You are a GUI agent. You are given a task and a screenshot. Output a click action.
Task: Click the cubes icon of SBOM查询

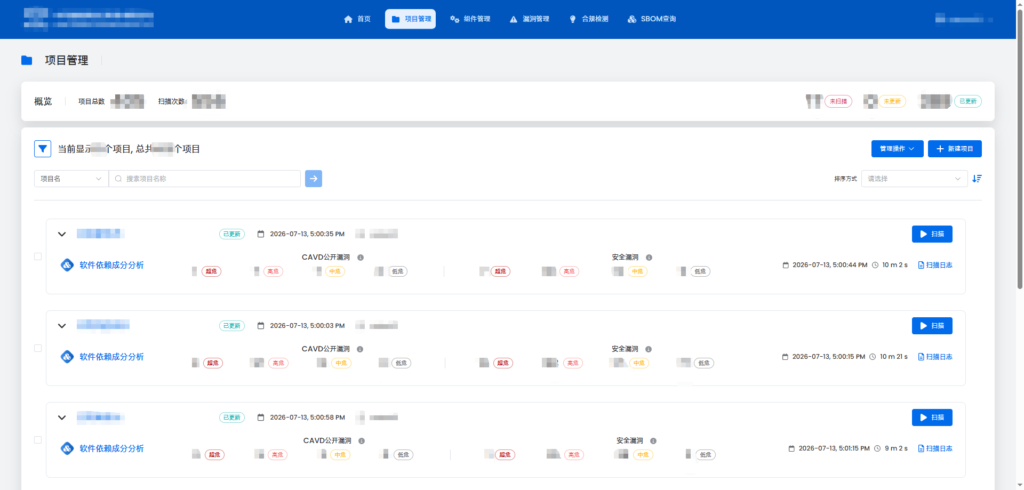click(632, 19)
